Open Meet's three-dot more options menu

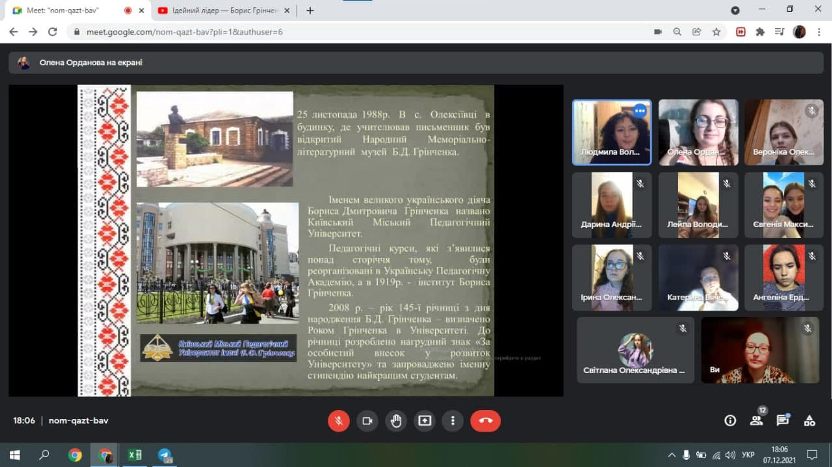453,420
